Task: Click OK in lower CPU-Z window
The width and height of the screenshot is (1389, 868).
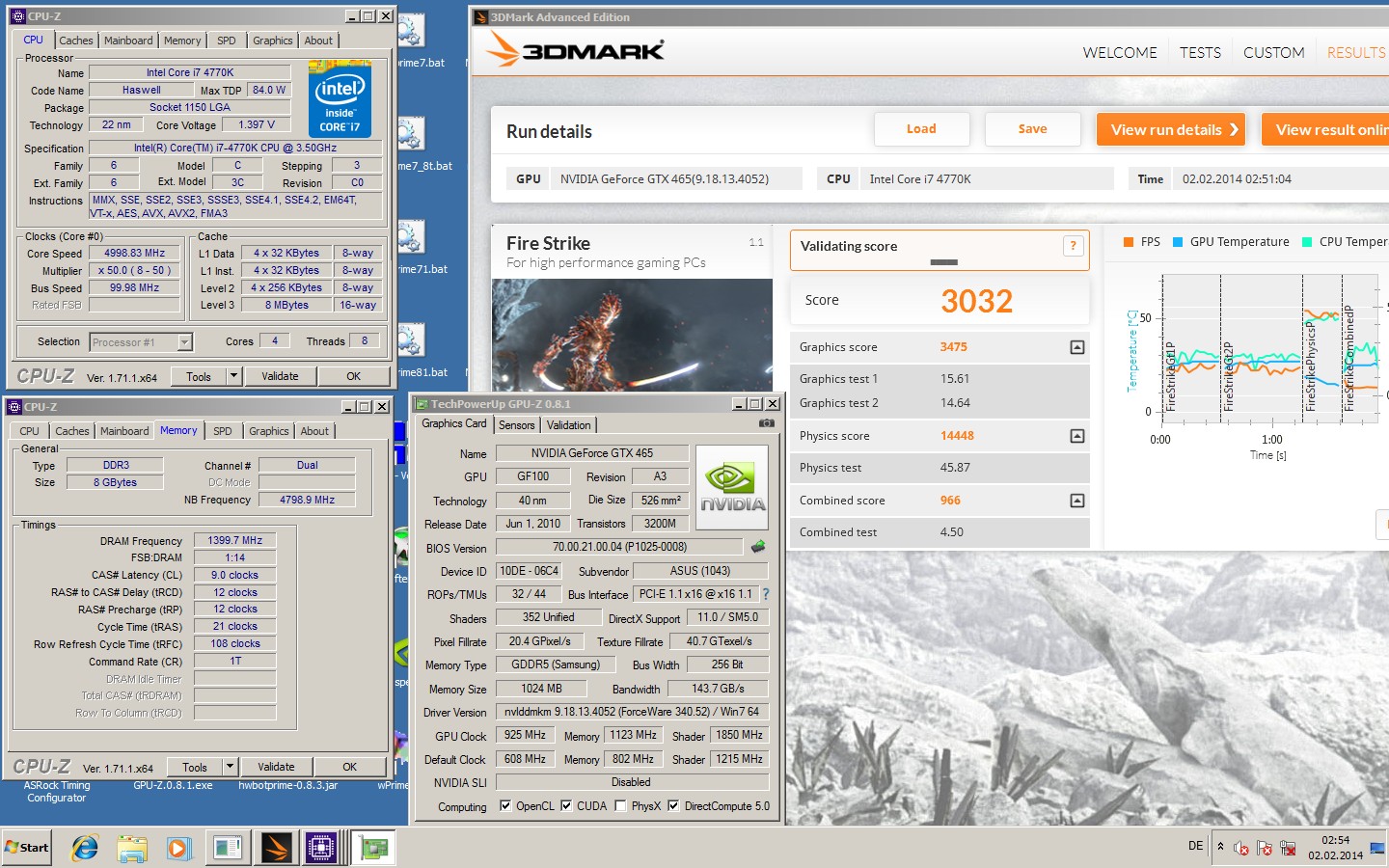Action: coord(349,767)
